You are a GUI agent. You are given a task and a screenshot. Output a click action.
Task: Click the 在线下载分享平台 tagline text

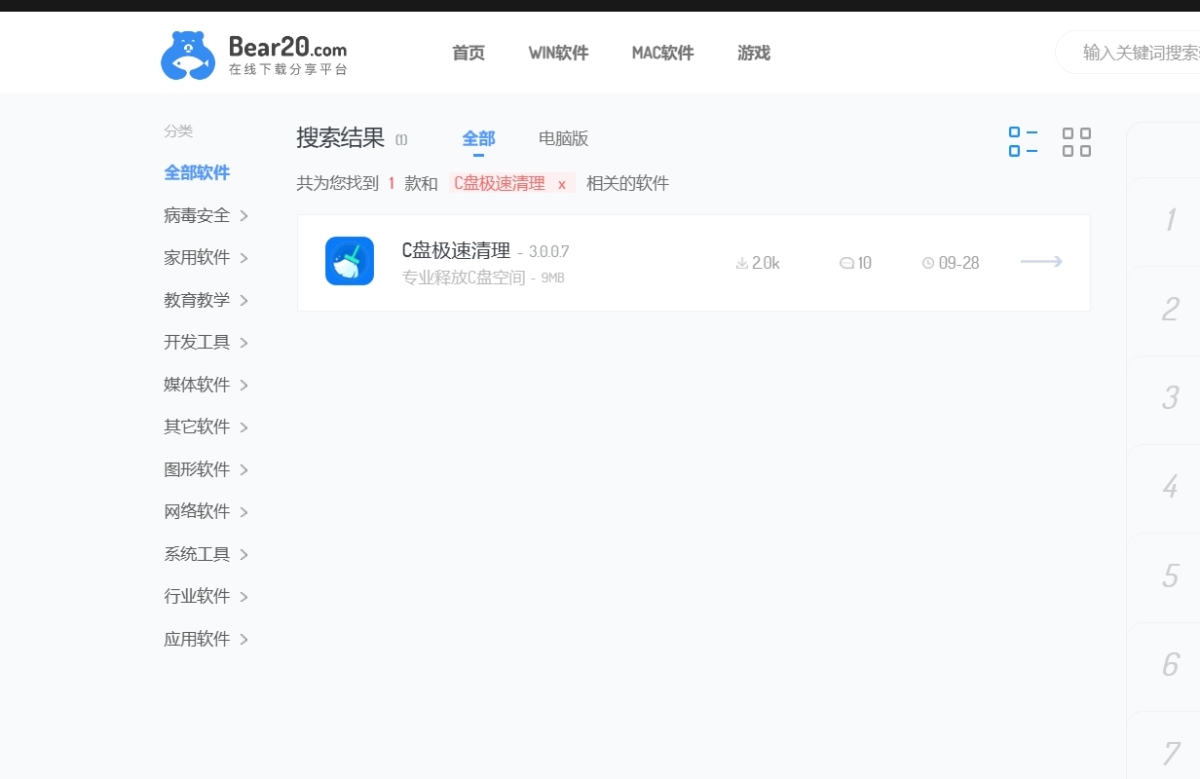click(288, 70)
